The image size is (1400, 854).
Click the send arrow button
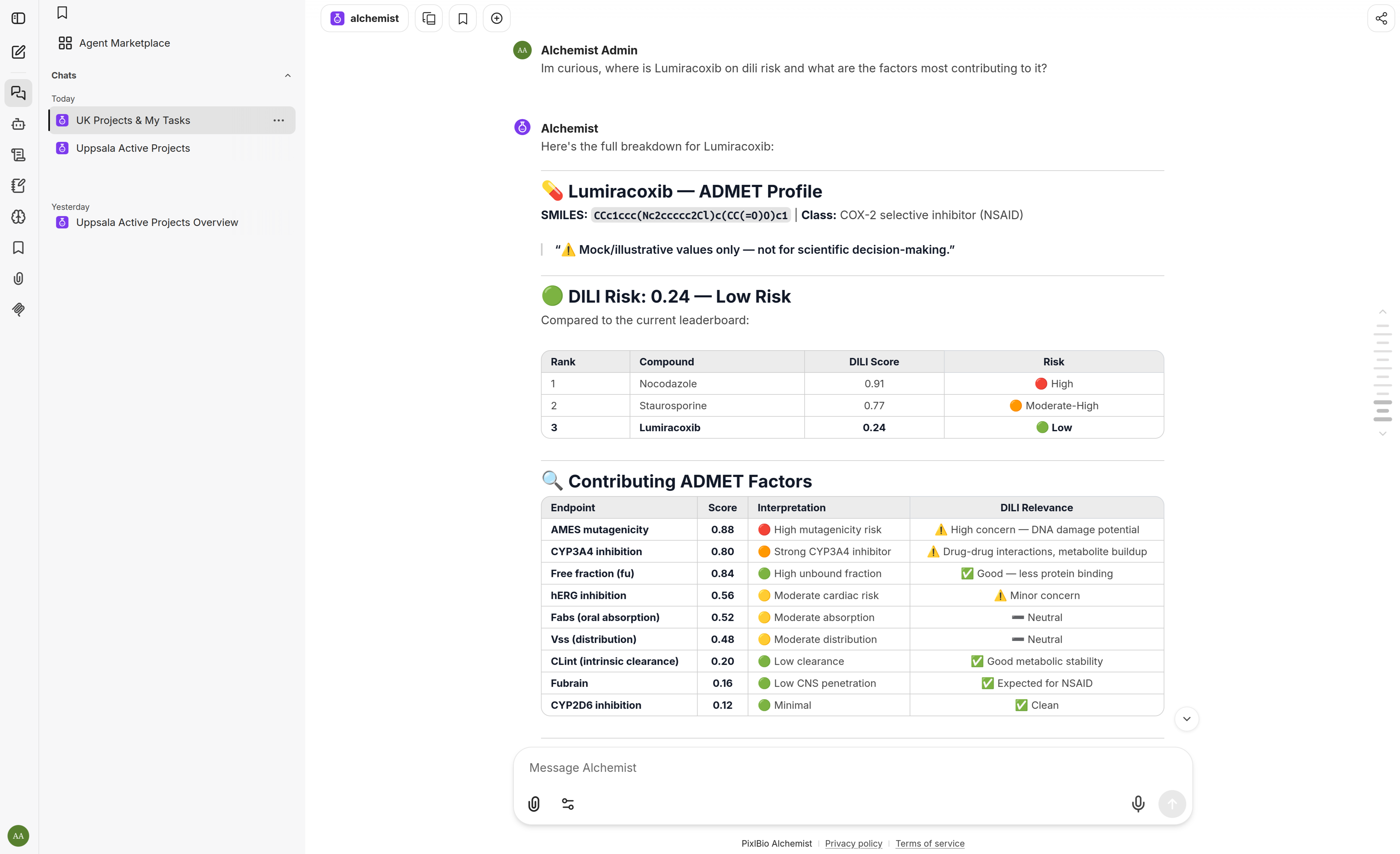(1172, 804)
